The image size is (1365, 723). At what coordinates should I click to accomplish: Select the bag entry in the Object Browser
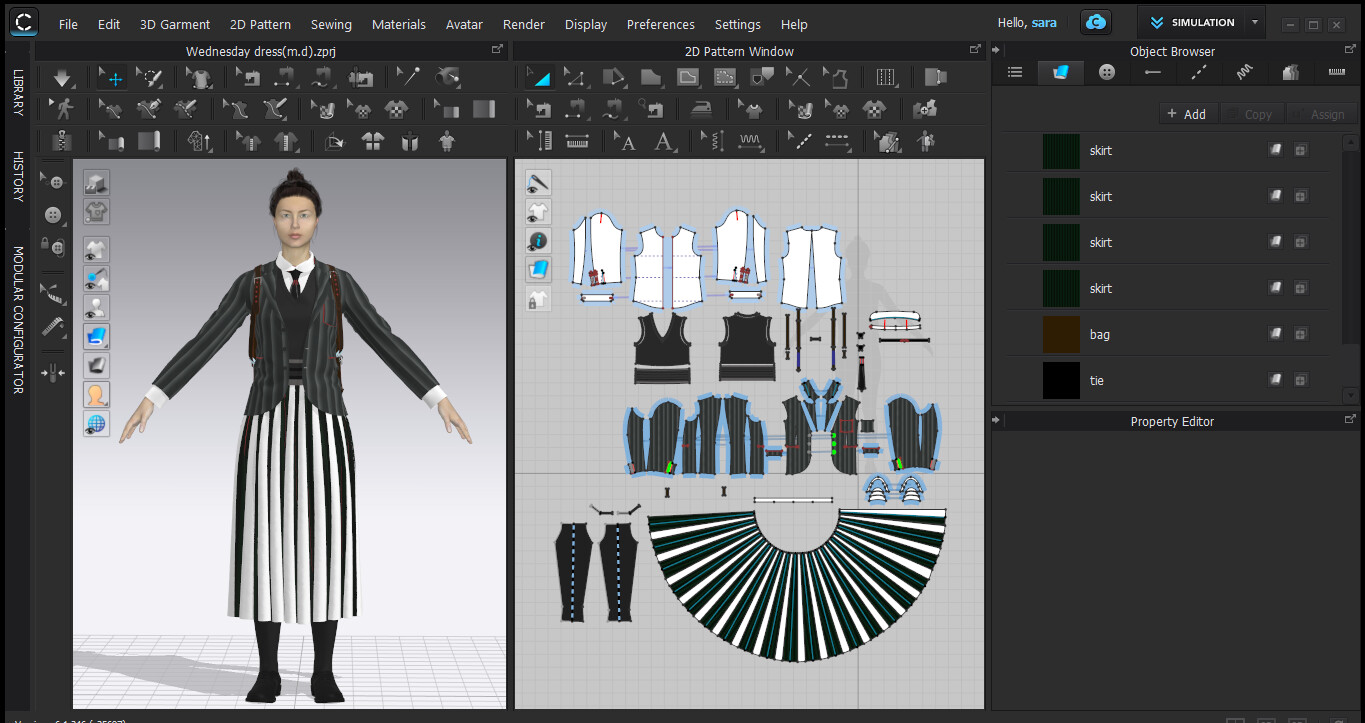1100,334
